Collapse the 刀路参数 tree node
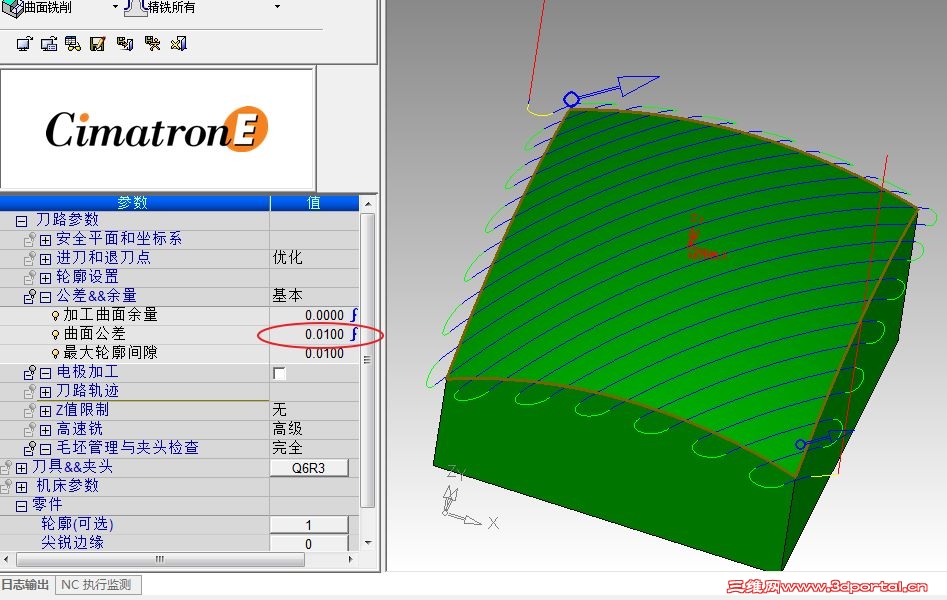 click(x=21, y=221)
